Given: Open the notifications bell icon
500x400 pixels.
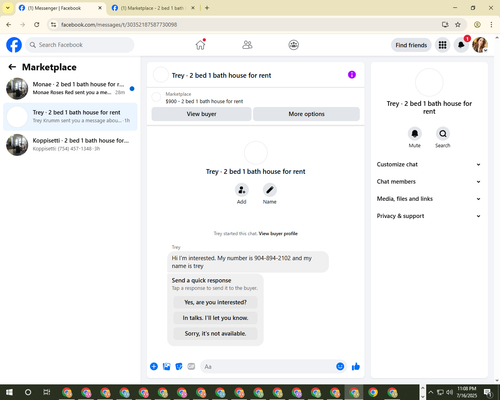Looking at the screenshot, I should 461,45.
